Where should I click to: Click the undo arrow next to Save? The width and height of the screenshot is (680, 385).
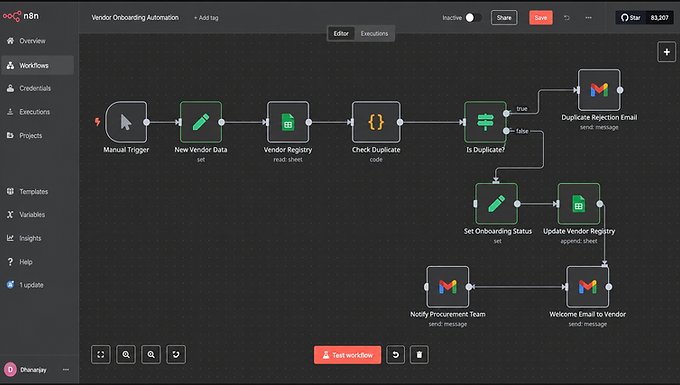567,18
